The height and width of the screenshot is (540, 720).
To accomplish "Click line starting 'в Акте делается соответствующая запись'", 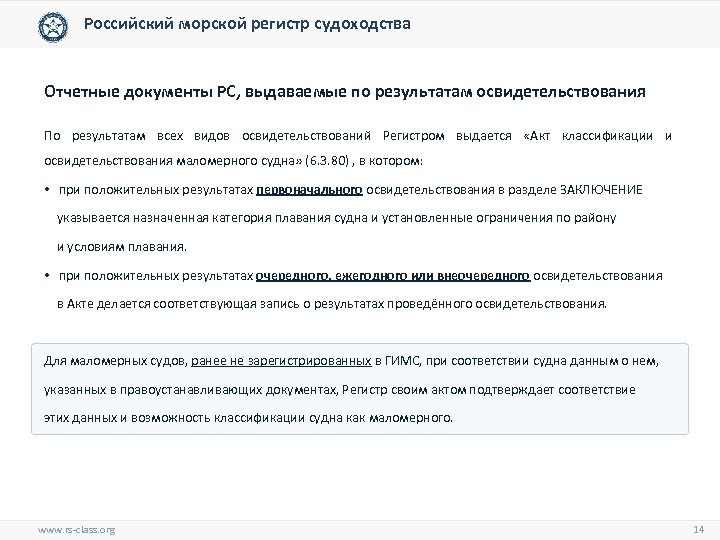I will (x=332, y=304).
